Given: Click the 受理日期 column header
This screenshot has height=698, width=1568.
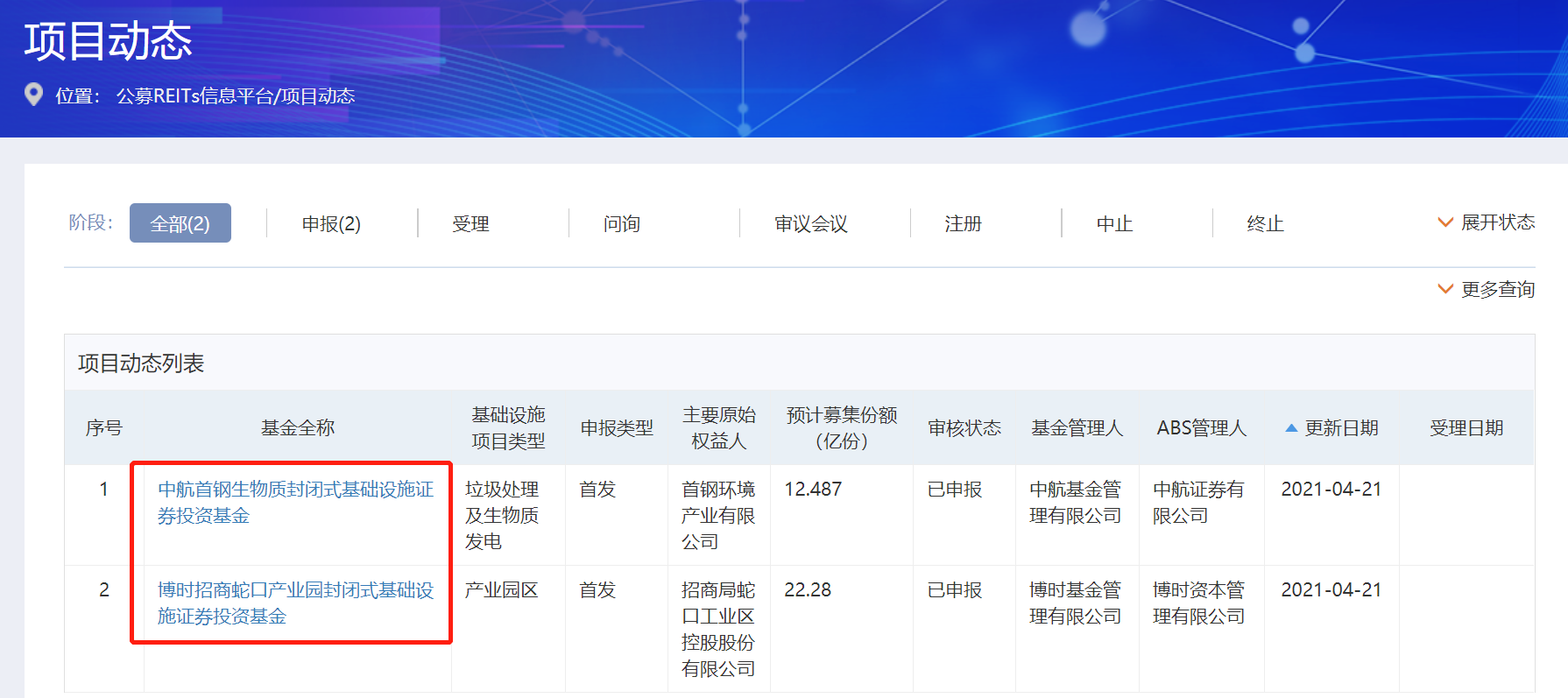Looking at the screenshot, I should click(1466, 428).
